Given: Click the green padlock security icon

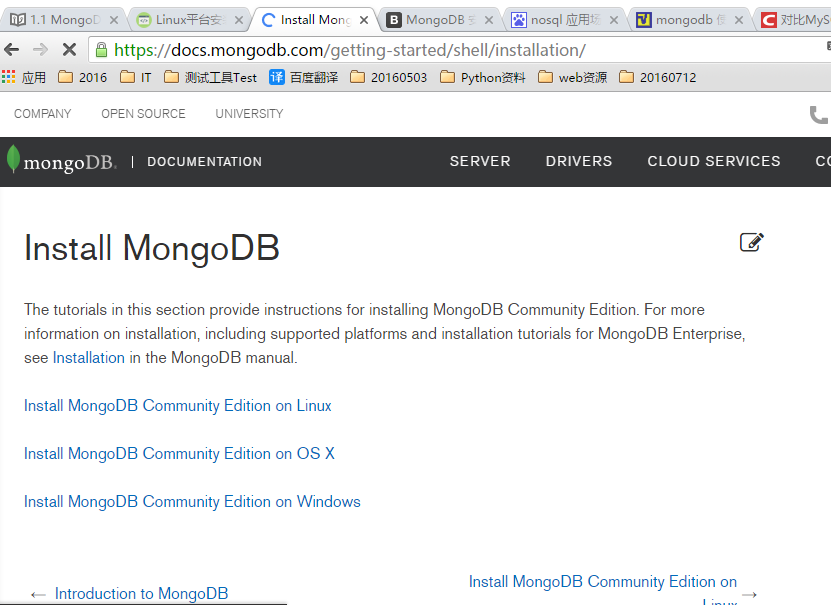Looking at the screenshot, I should click(x=101, y=50).
